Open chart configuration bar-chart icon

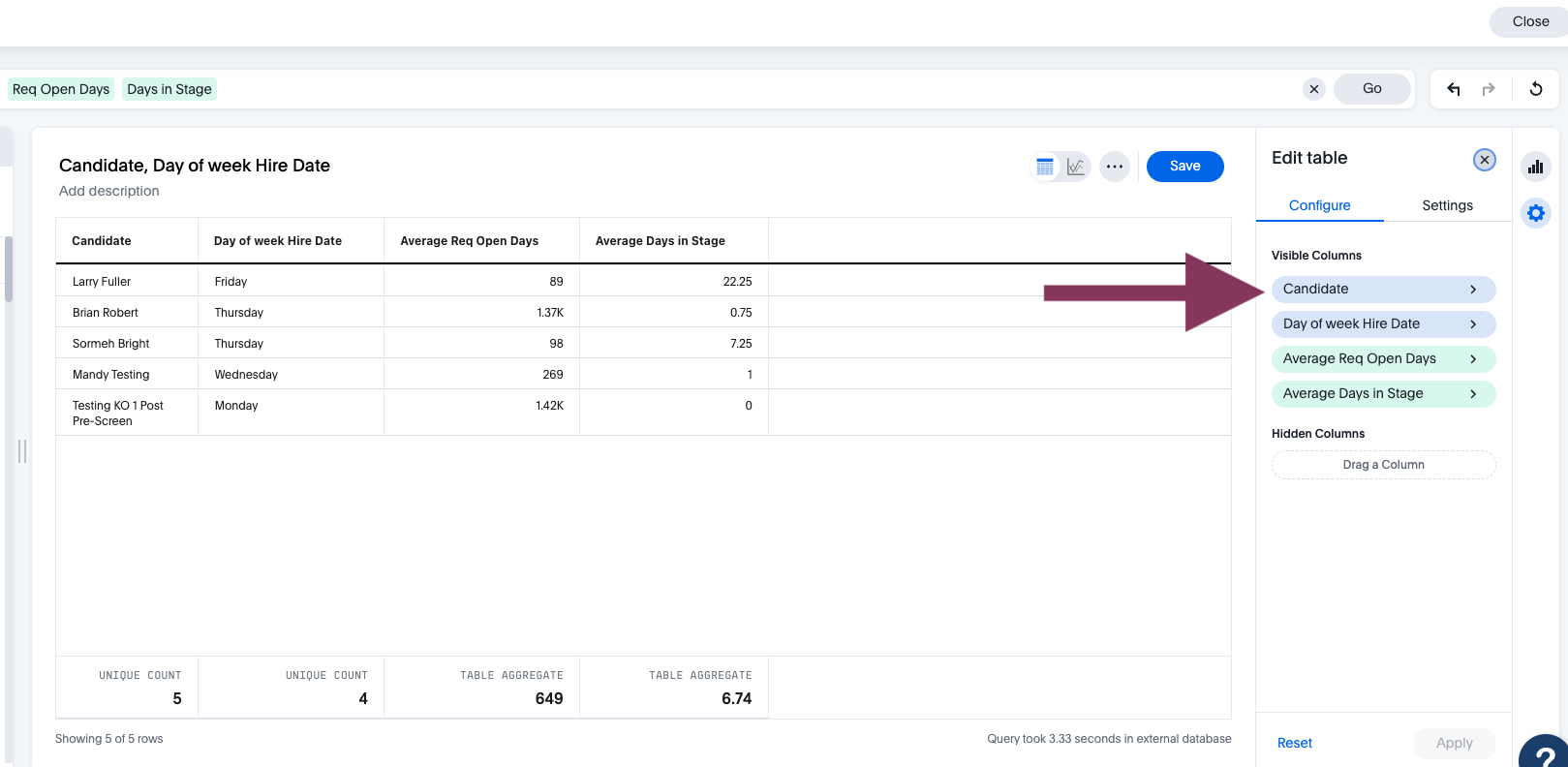coord(1536,167)
